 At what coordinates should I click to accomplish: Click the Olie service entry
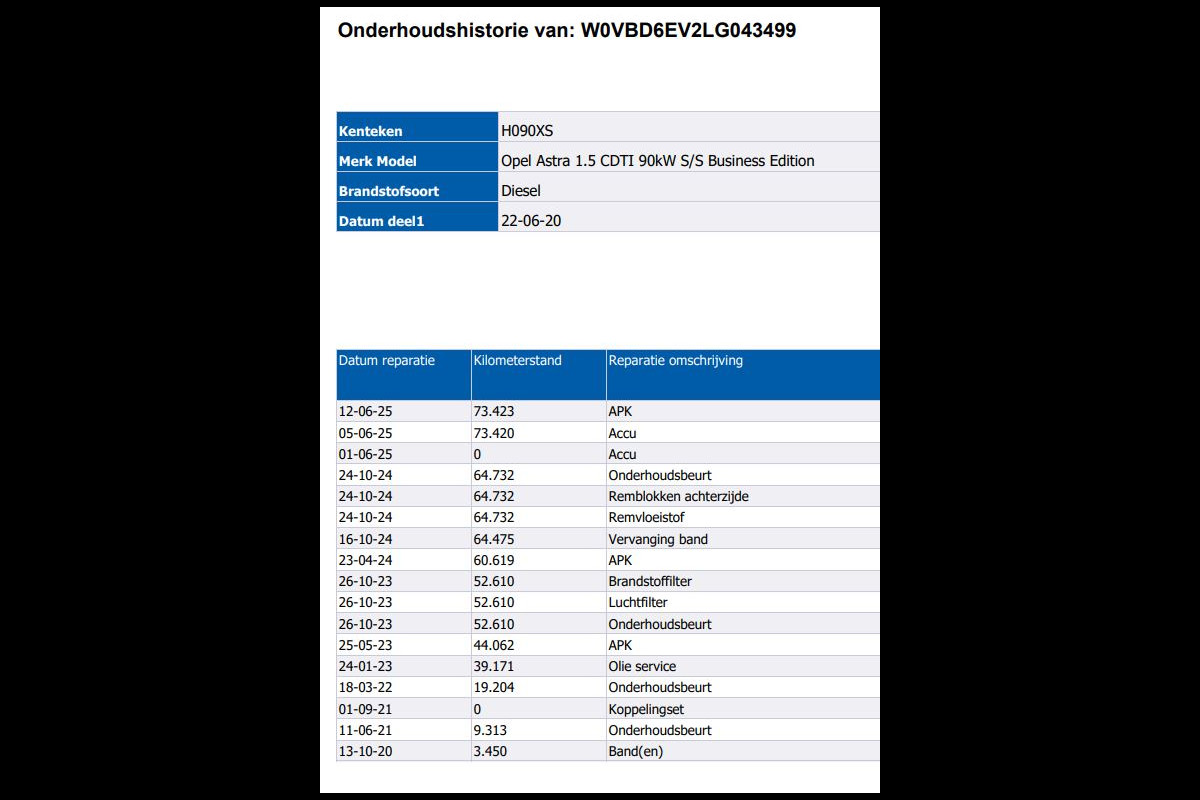pyautogui.click(x=642, y=667)
